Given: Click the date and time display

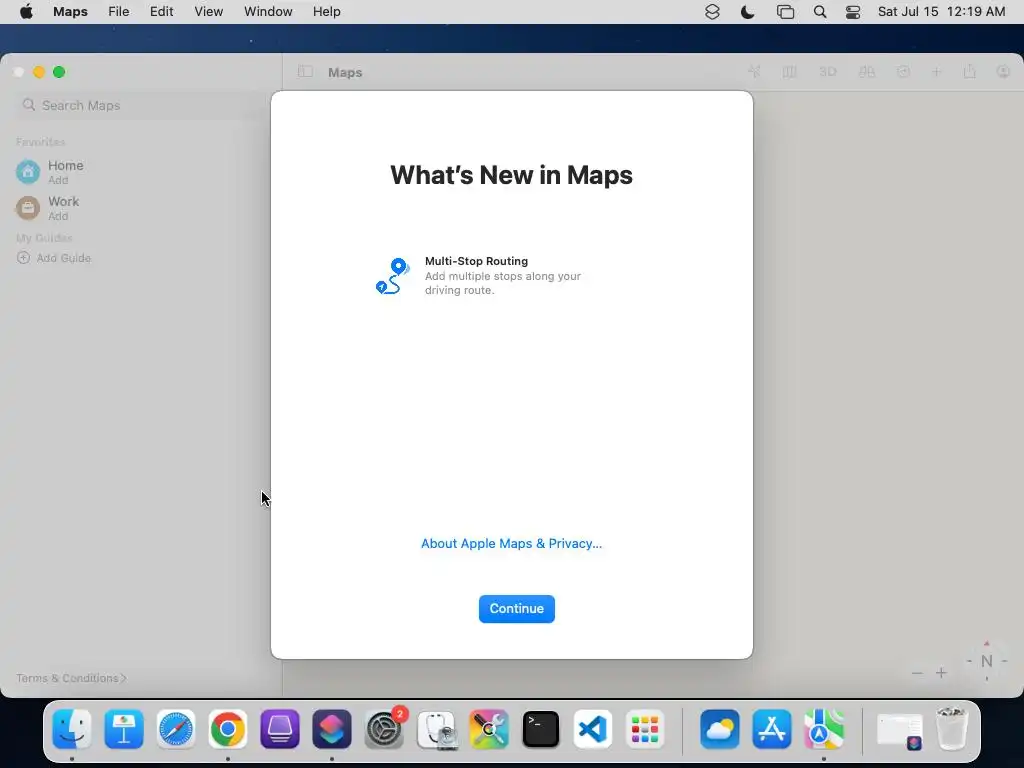Looking at the screenshot, I should pos(941,12).
